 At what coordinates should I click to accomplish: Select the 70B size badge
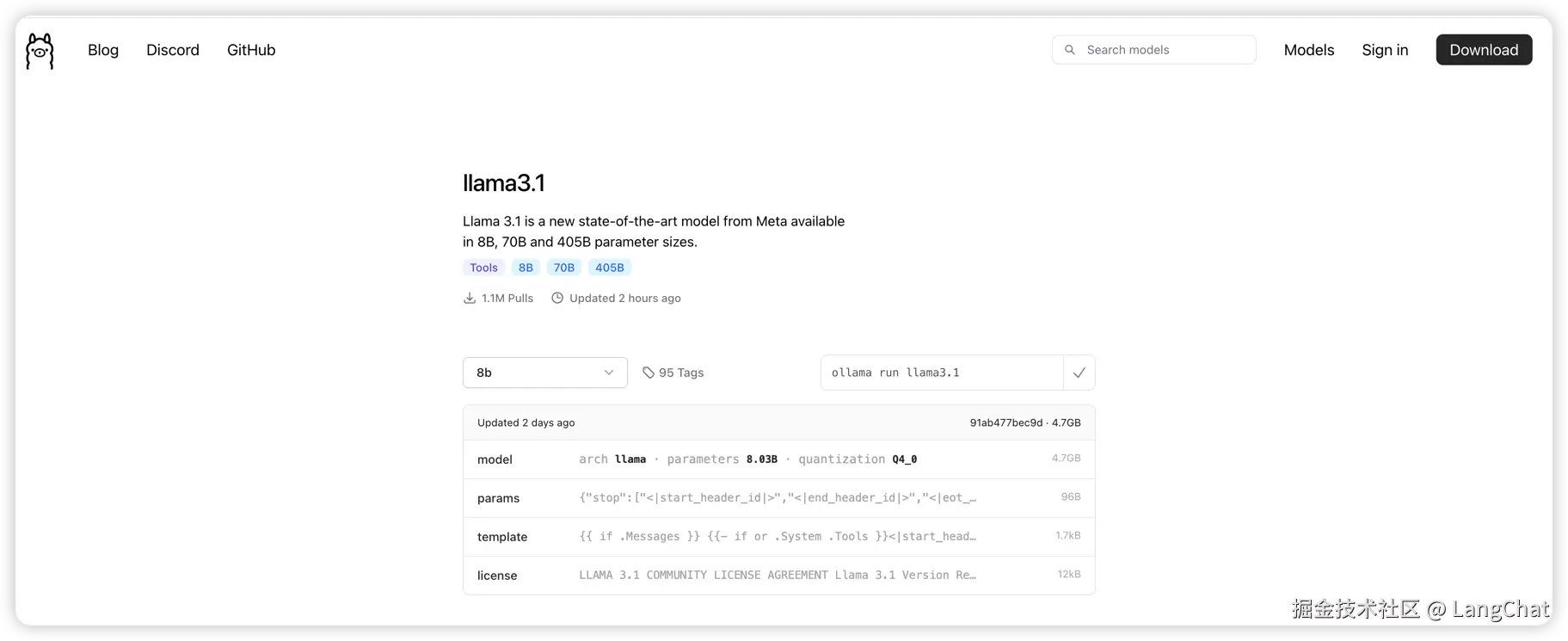click(563, 268)
